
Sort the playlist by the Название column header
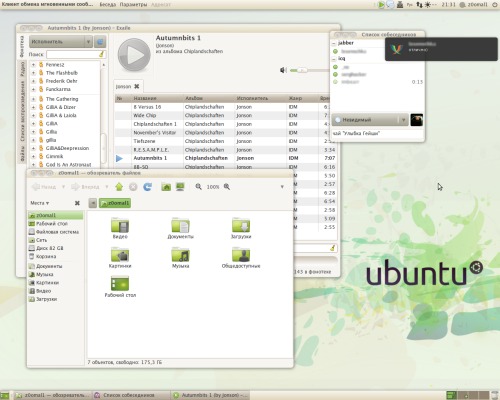pos(157,98)
